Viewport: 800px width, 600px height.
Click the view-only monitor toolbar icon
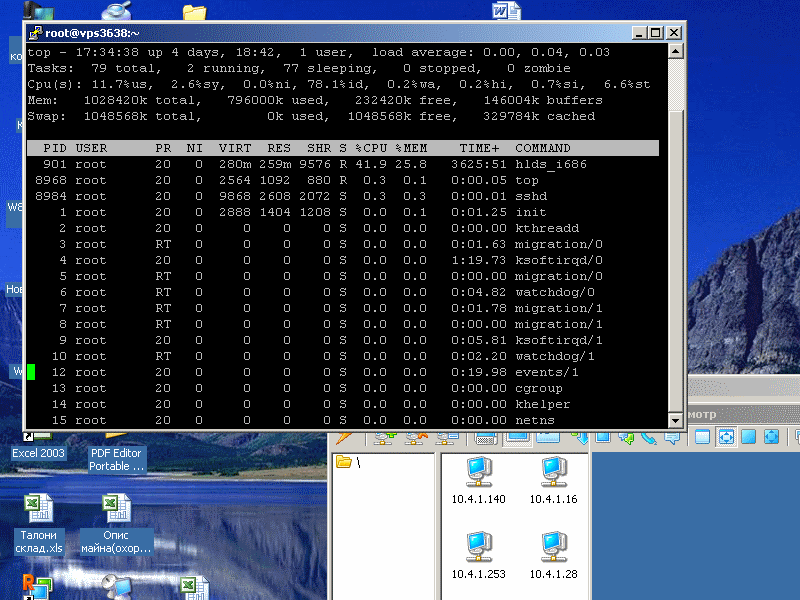tap(548, 437)
